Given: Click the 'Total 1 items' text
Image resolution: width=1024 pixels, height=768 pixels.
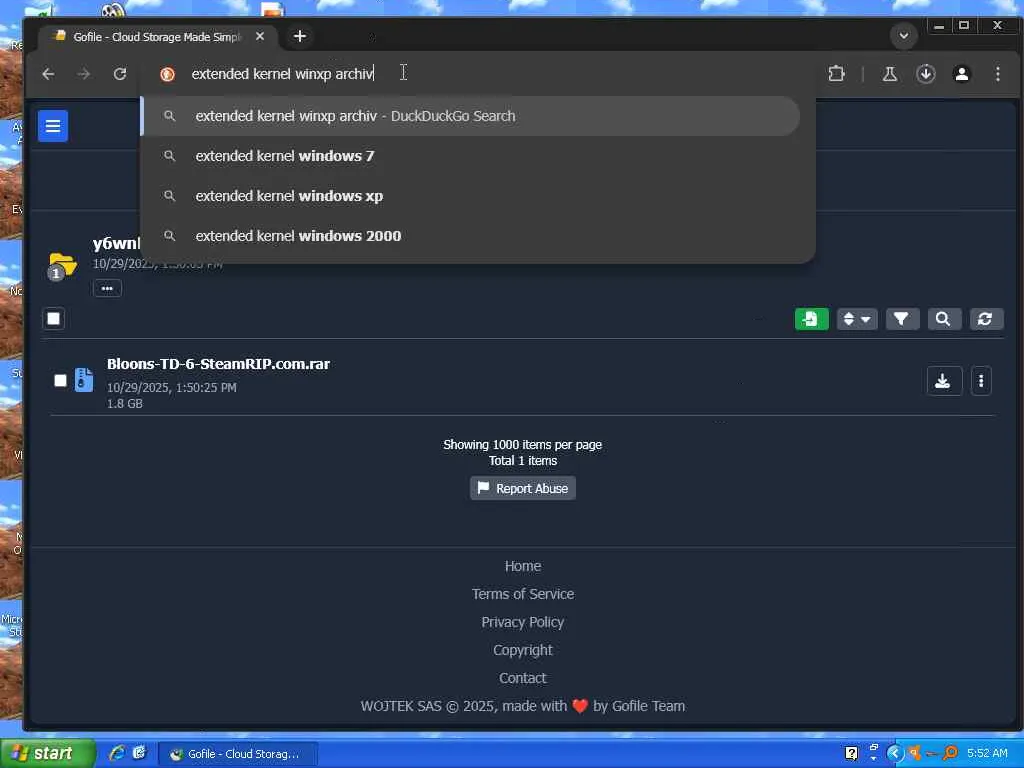Looking at the screenshot, I should [x=522, y=461].
